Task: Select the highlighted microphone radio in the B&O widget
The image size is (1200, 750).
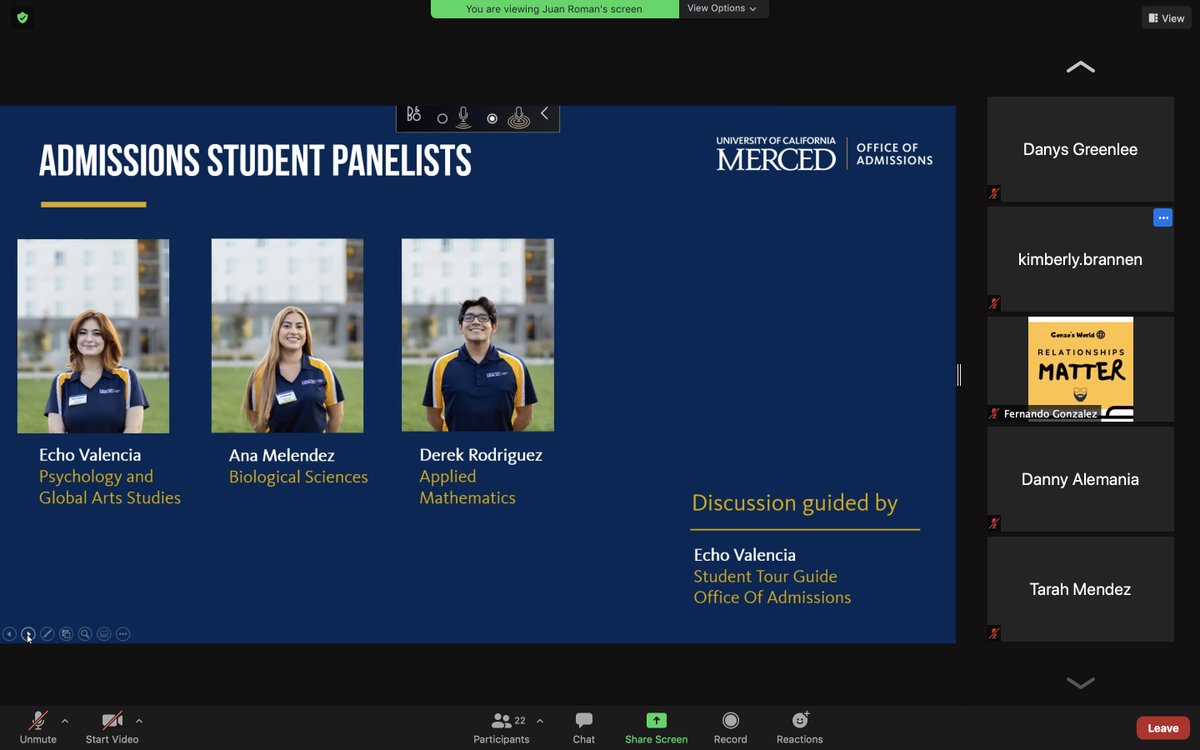Action: tap(492, 117)
